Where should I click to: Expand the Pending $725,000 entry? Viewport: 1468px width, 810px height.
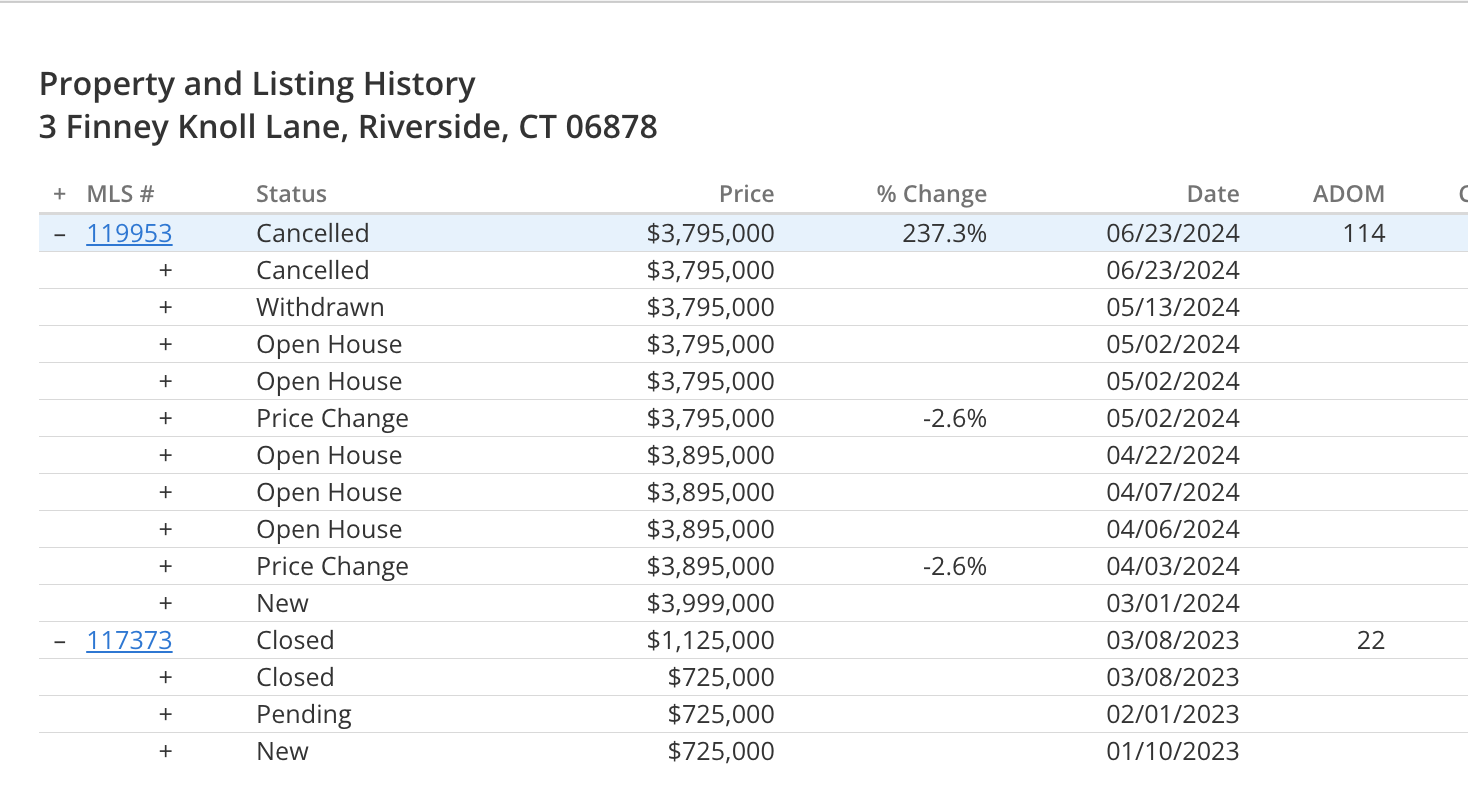pos(166,714)
